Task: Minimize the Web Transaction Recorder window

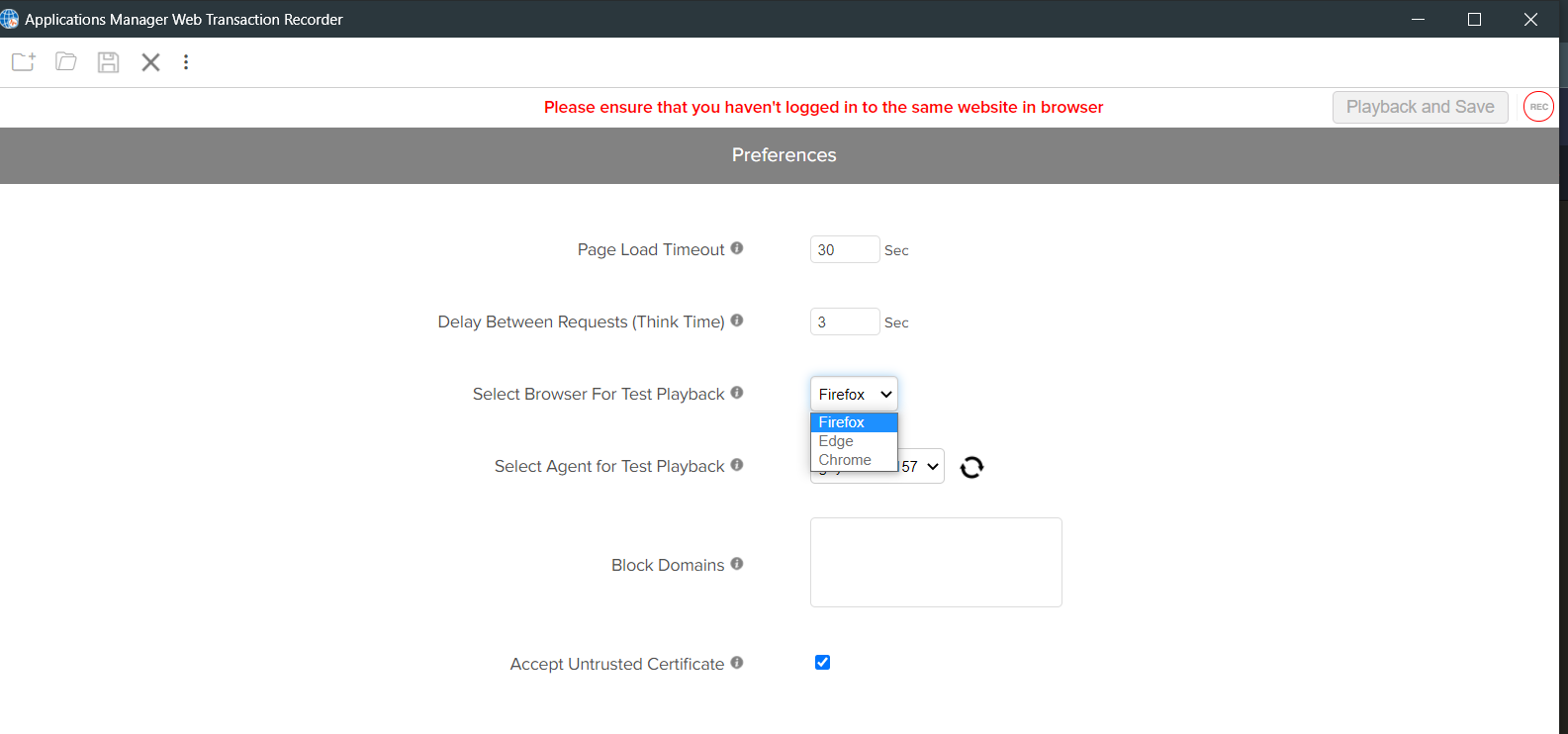Action: tap(1418, 19)
